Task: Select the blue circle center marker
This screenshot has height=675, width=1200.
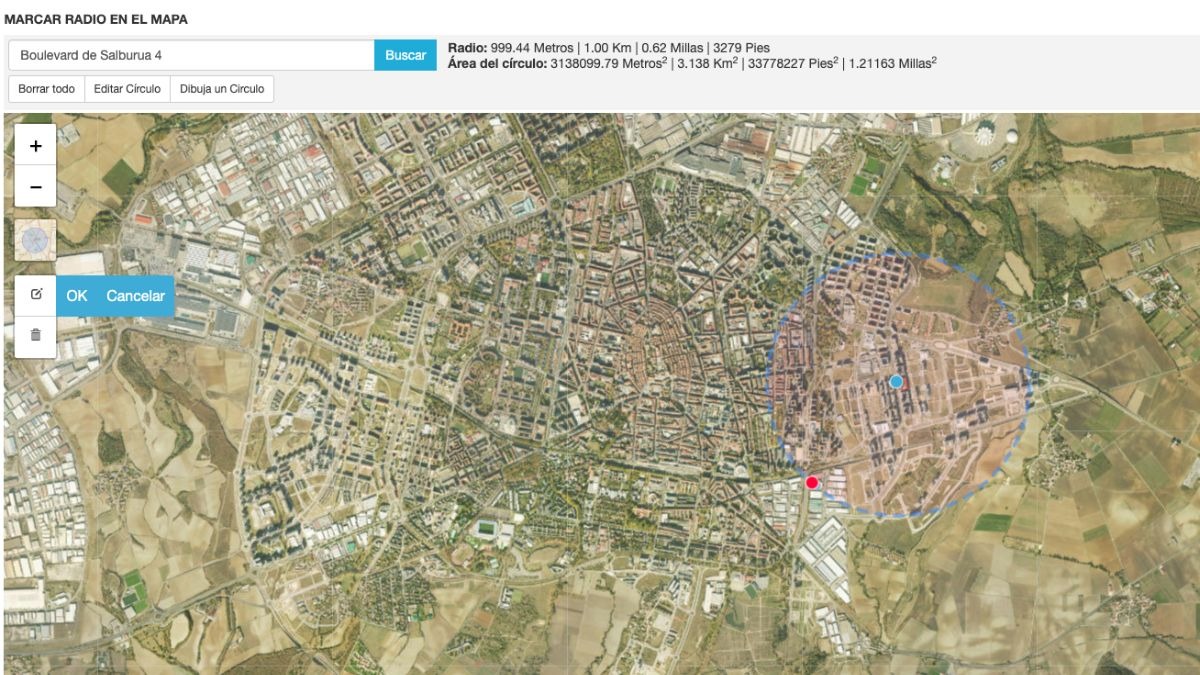Action: 897,381
